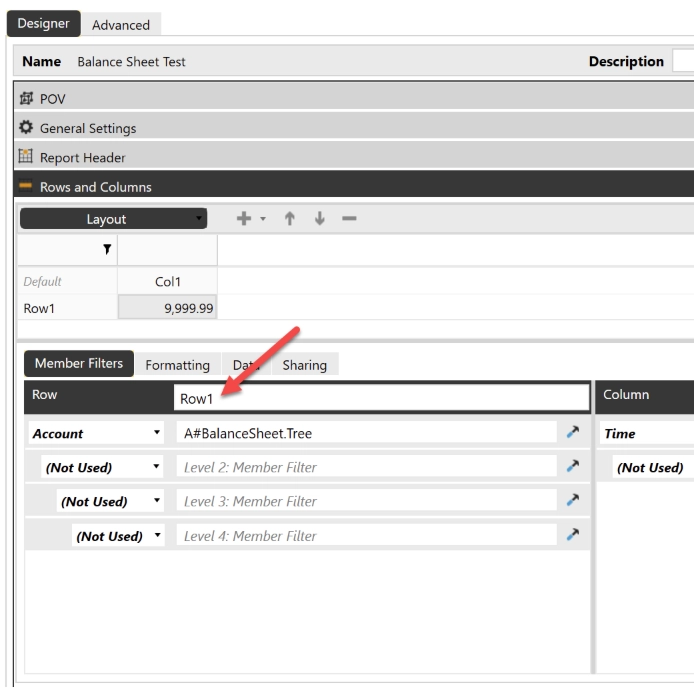Switch to the Formatting tab
694x691 pixels.
[177, 365]
